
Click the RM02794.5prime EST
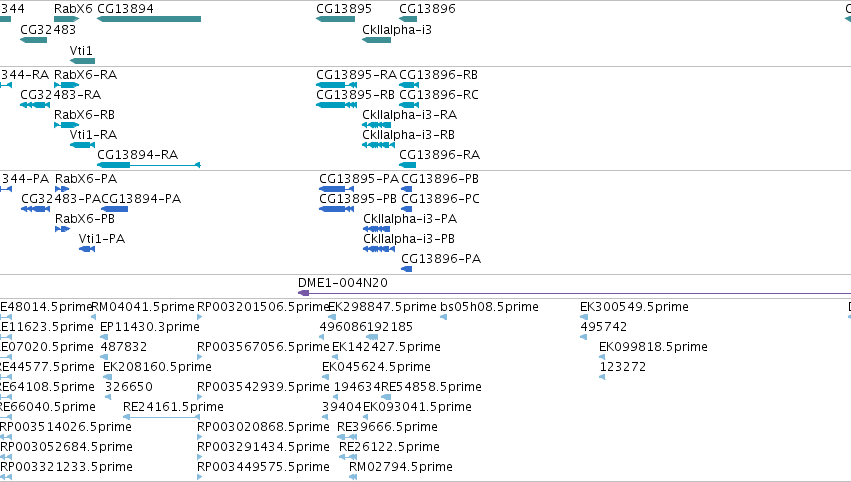pos(353,478)
